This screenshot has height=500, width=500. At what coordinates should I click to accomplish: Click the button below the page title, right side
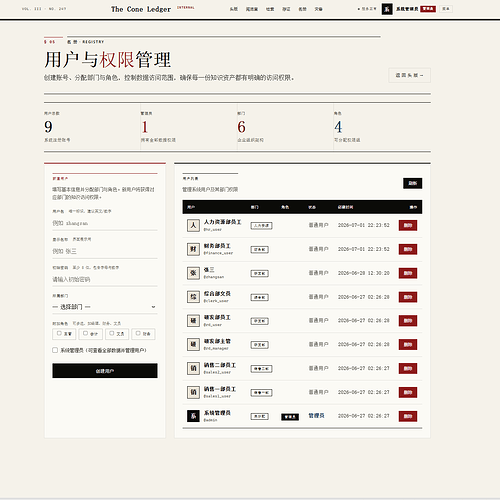point(409,75)
